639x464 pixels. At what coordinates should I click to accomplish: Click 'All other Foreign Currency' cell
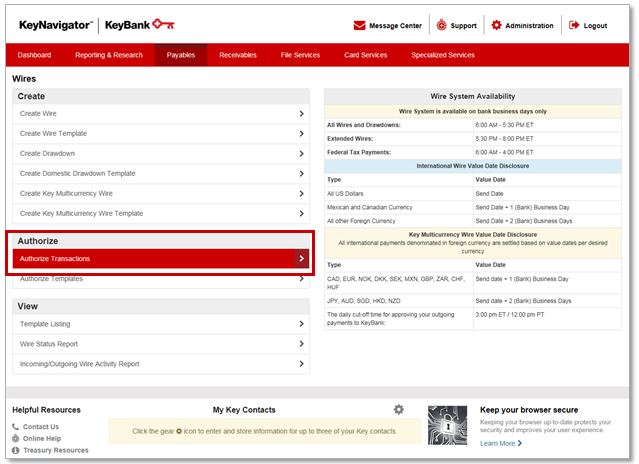click(x=361, y=221)
